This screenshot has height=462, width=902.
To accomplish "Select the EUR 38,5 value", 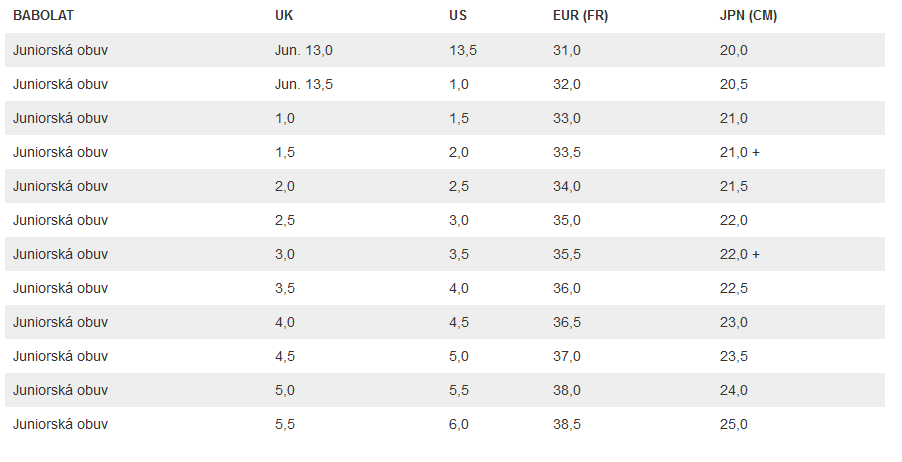I will click(x=567, y=424).
